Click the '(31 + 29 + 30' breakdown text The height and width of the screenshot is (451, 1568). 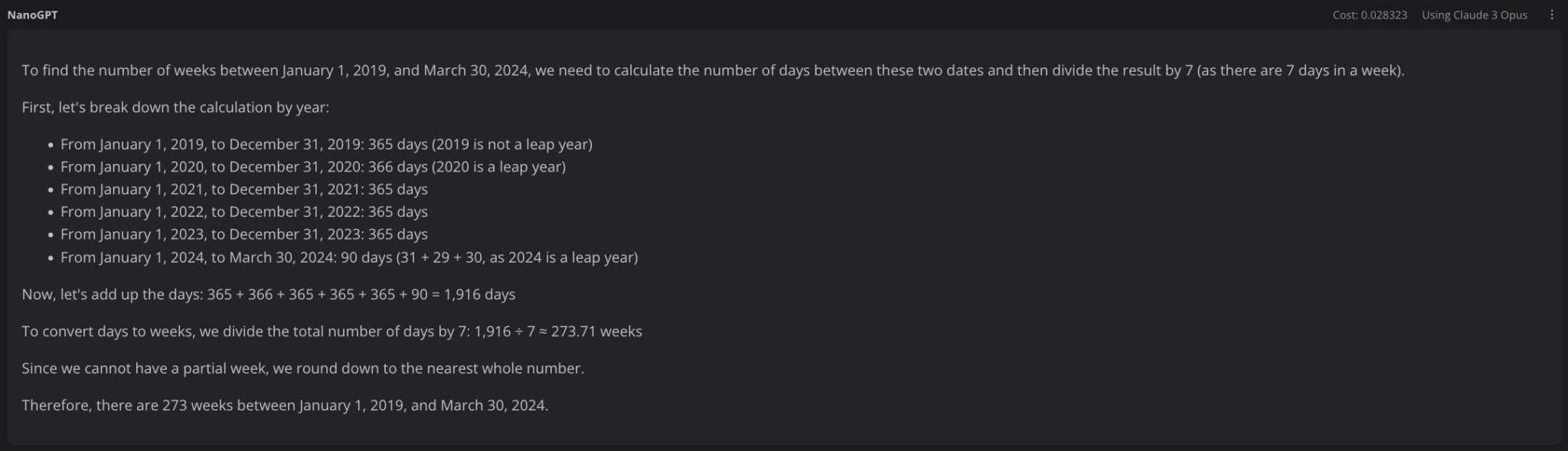[x=439, y=257]
